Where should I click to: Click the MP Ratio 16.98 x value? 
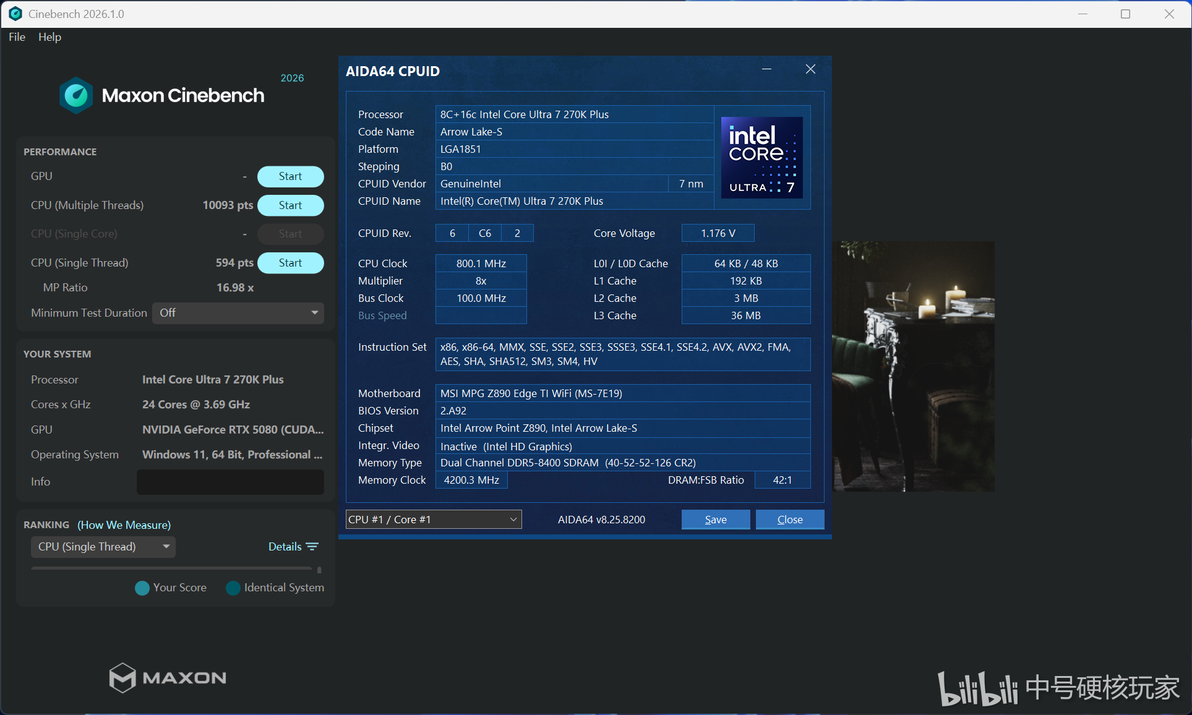(235, 288)
